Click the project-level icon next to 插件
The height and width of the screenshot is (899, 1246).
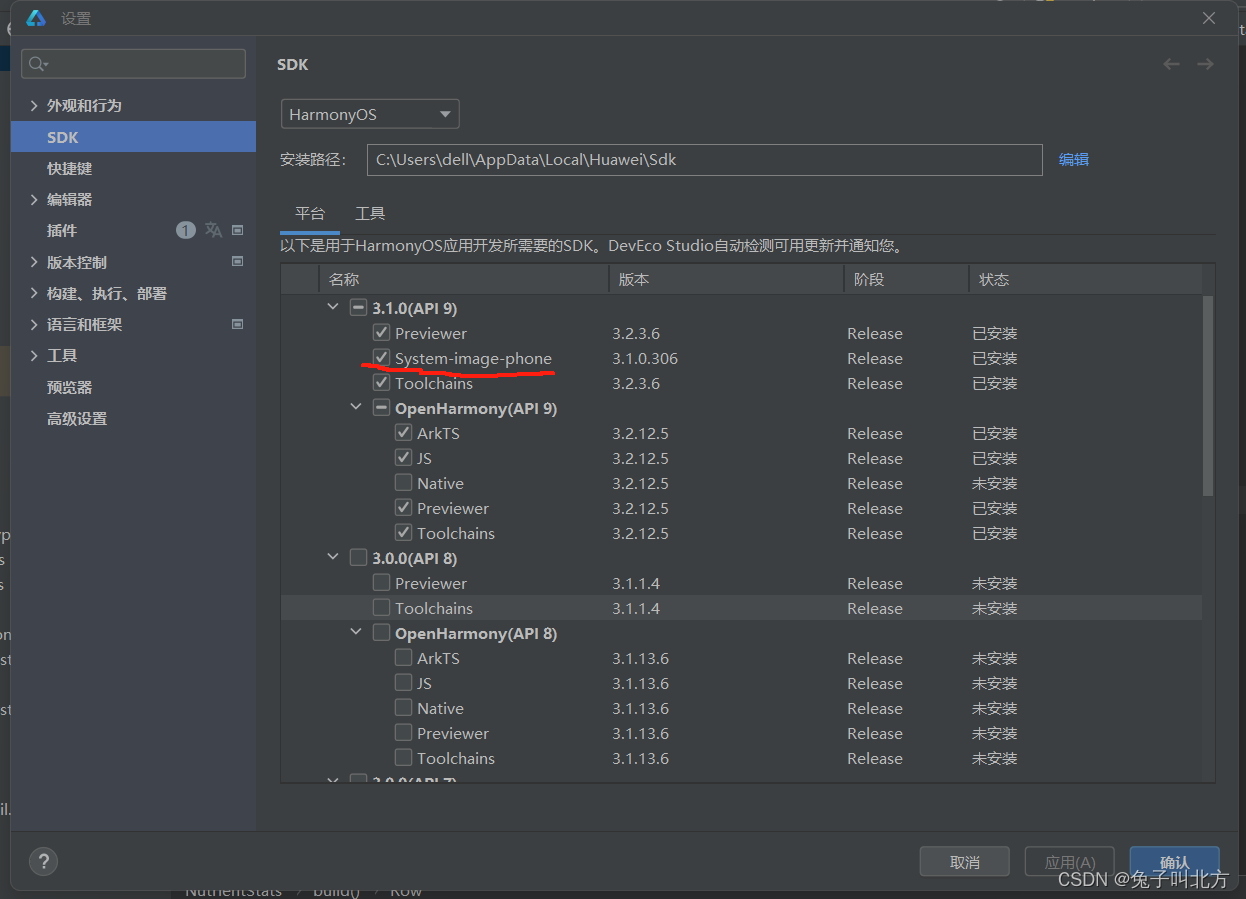tap(238, 230)
